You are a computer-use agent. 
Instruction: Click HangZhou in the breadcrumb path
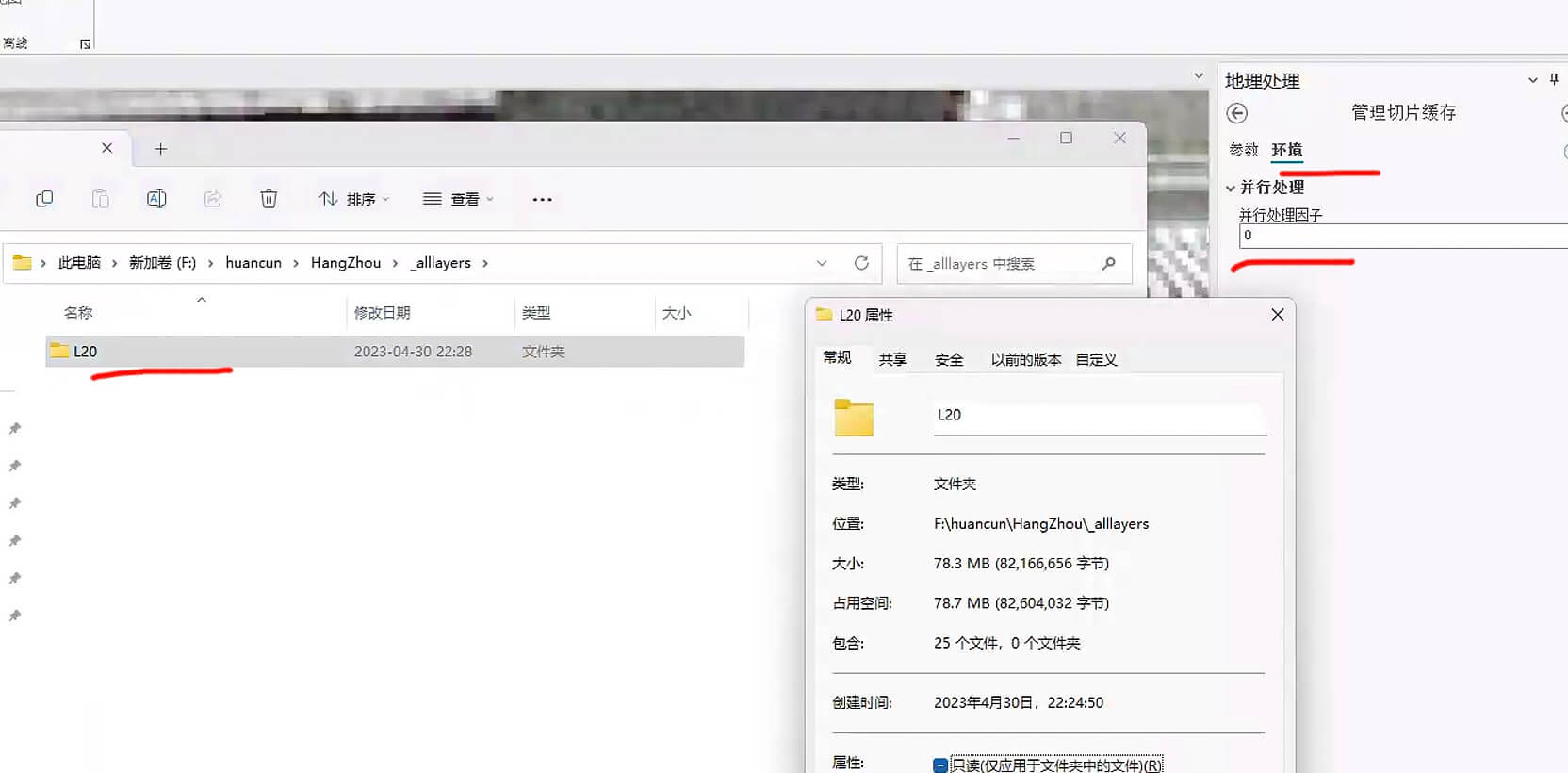346,263
